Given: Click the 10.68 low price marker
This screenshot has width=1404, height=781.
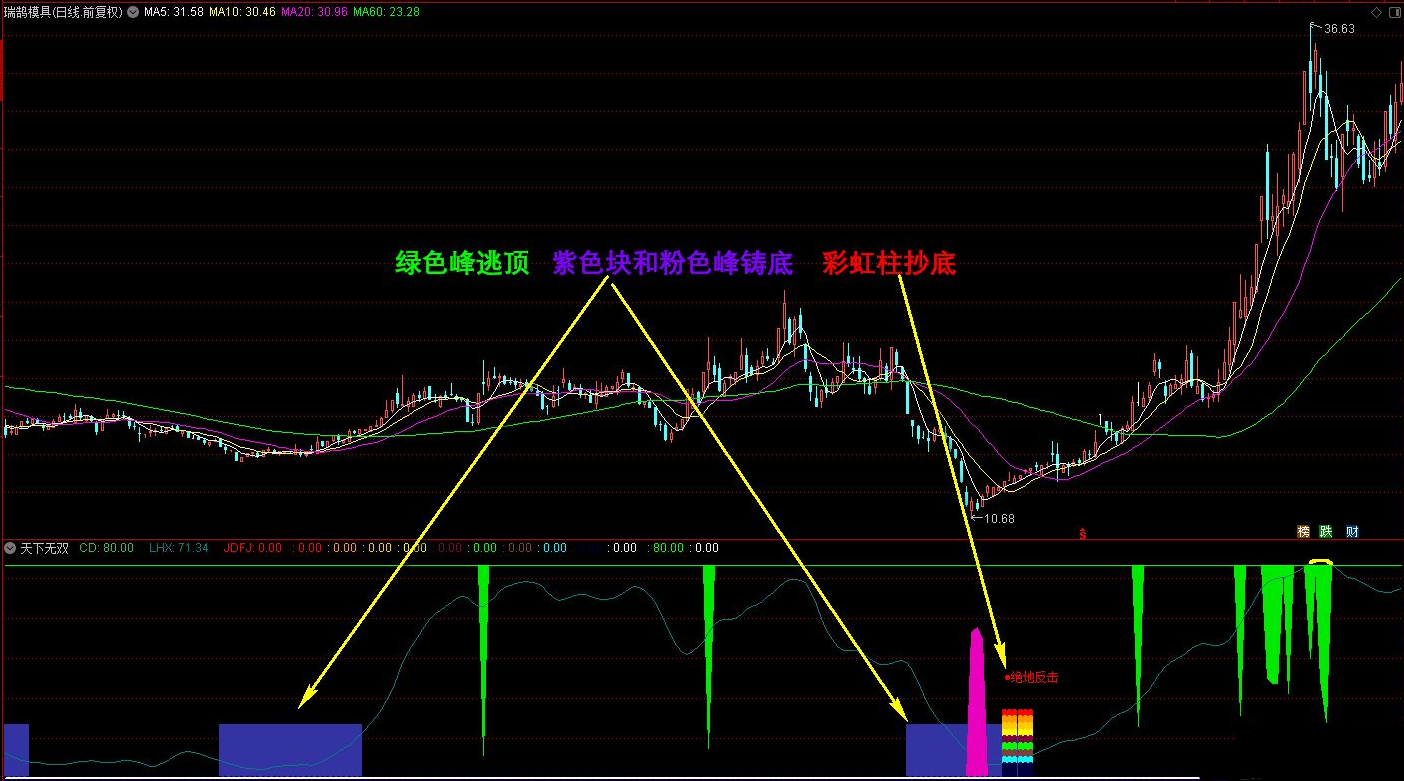Looking at the screenshot, I should 999,518.
